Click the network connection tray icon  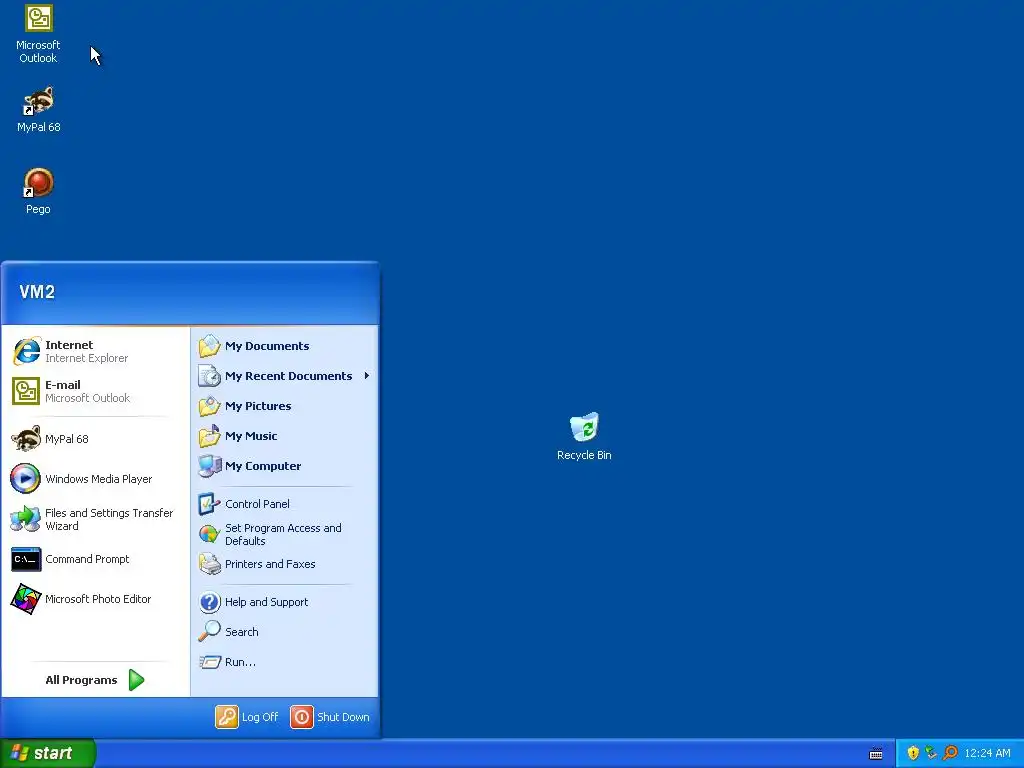[x=931, y=753]
